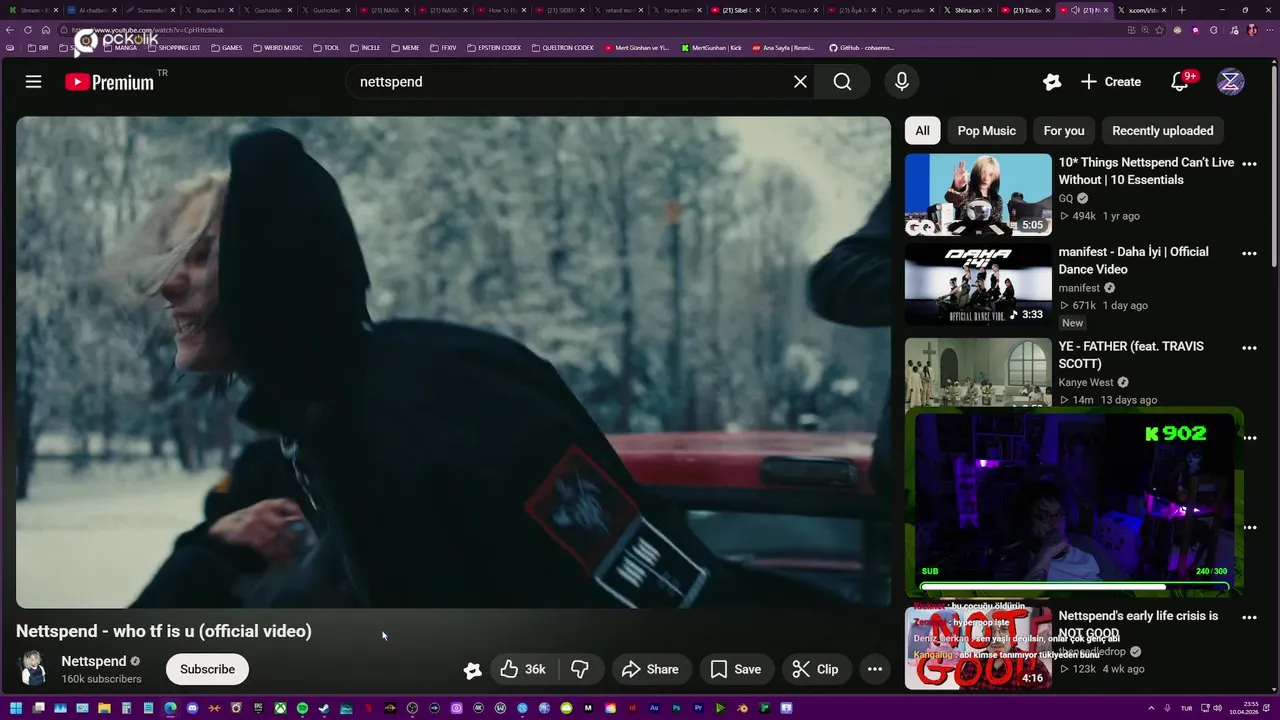Image resolution: width=1280 pixels, height=720 pixels.
Task: Click the sparkle Ask icon beside Like
Action: coord(472,670)
